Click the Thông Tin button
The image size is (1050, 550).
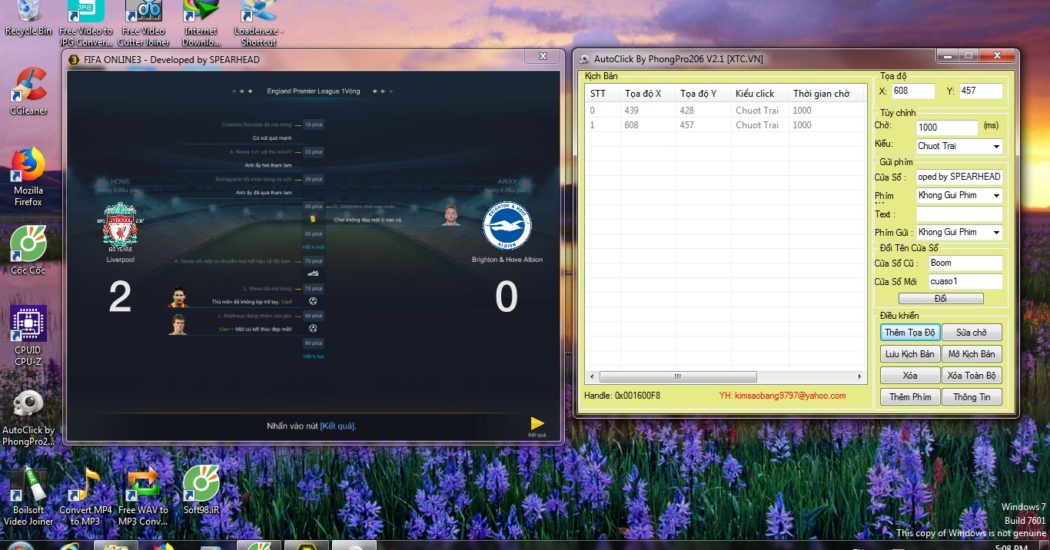[x=972, y=397]
